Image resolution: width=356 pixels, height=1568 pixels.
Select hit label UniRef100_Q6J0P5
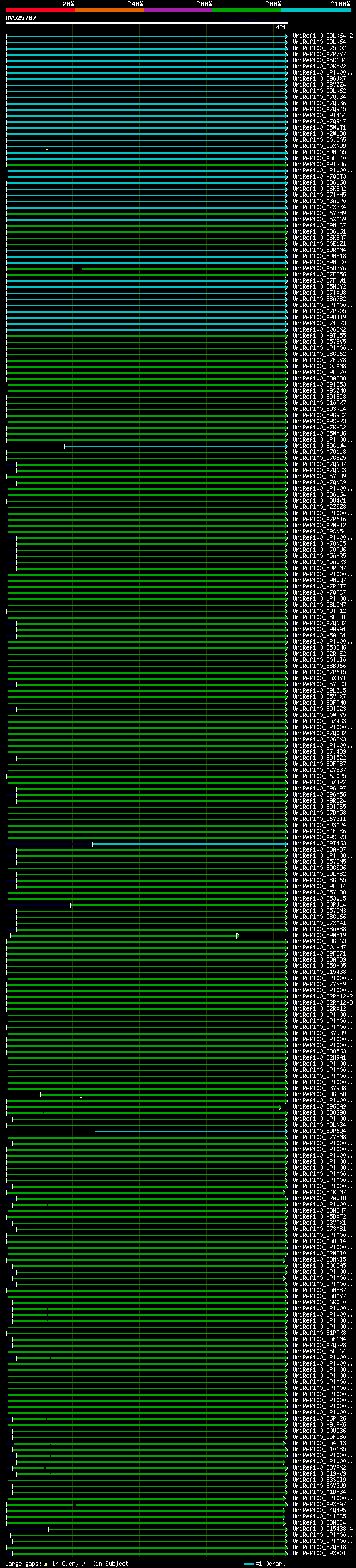pos(319,776)
